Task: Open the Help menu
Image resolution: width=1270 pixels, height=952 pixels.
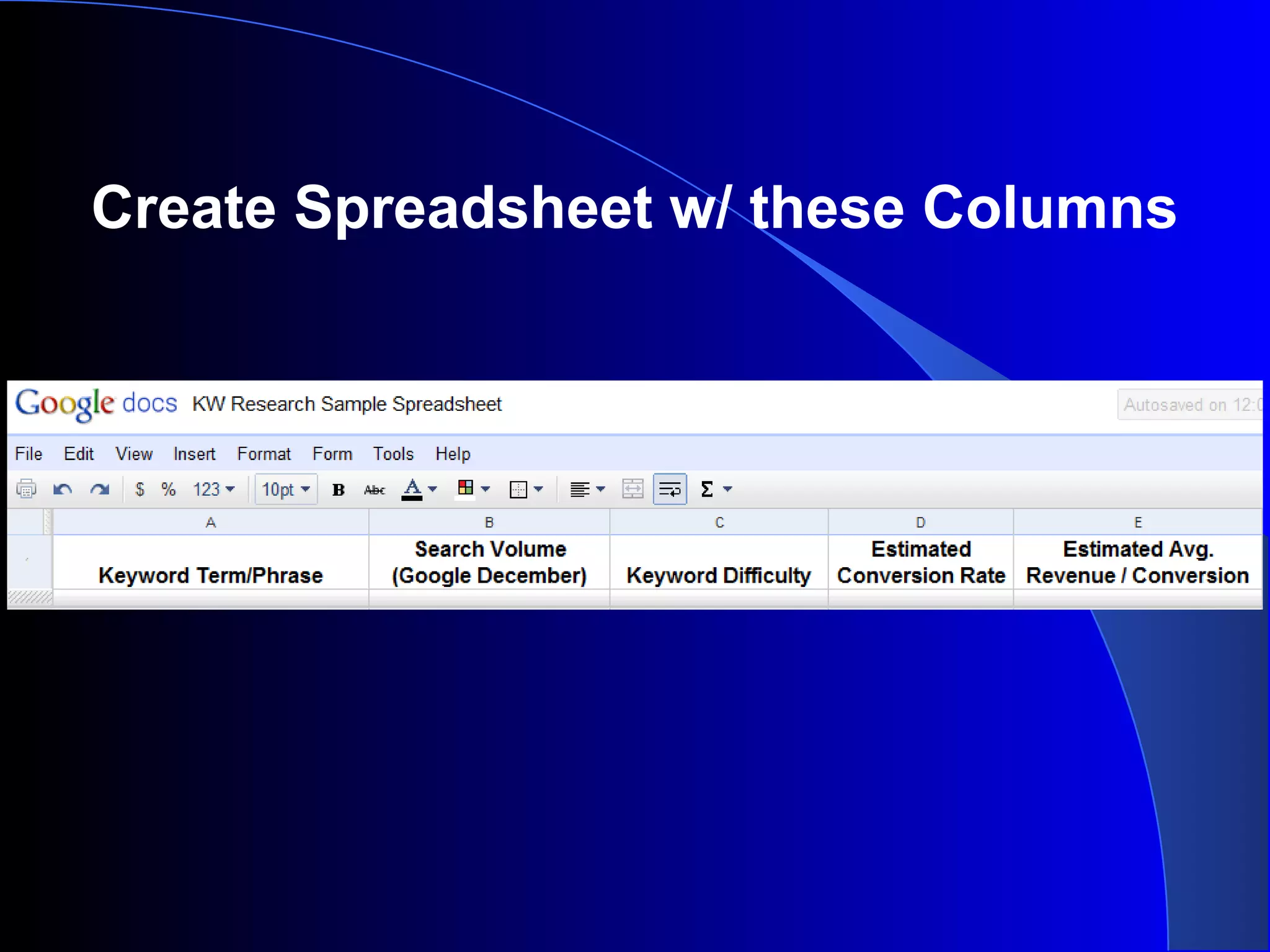Action: (x=453, y=454)
